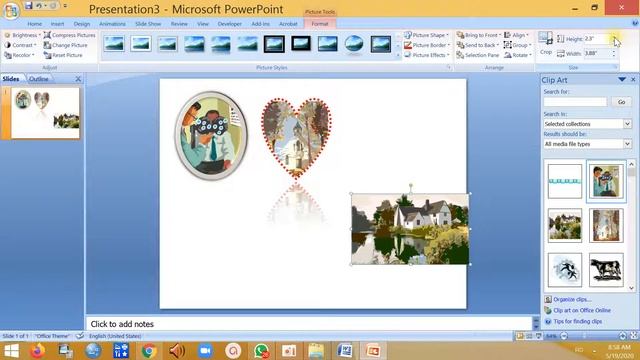Click the Width value field
The height and width of the screenshot is (360, 640).
[598, 53]
